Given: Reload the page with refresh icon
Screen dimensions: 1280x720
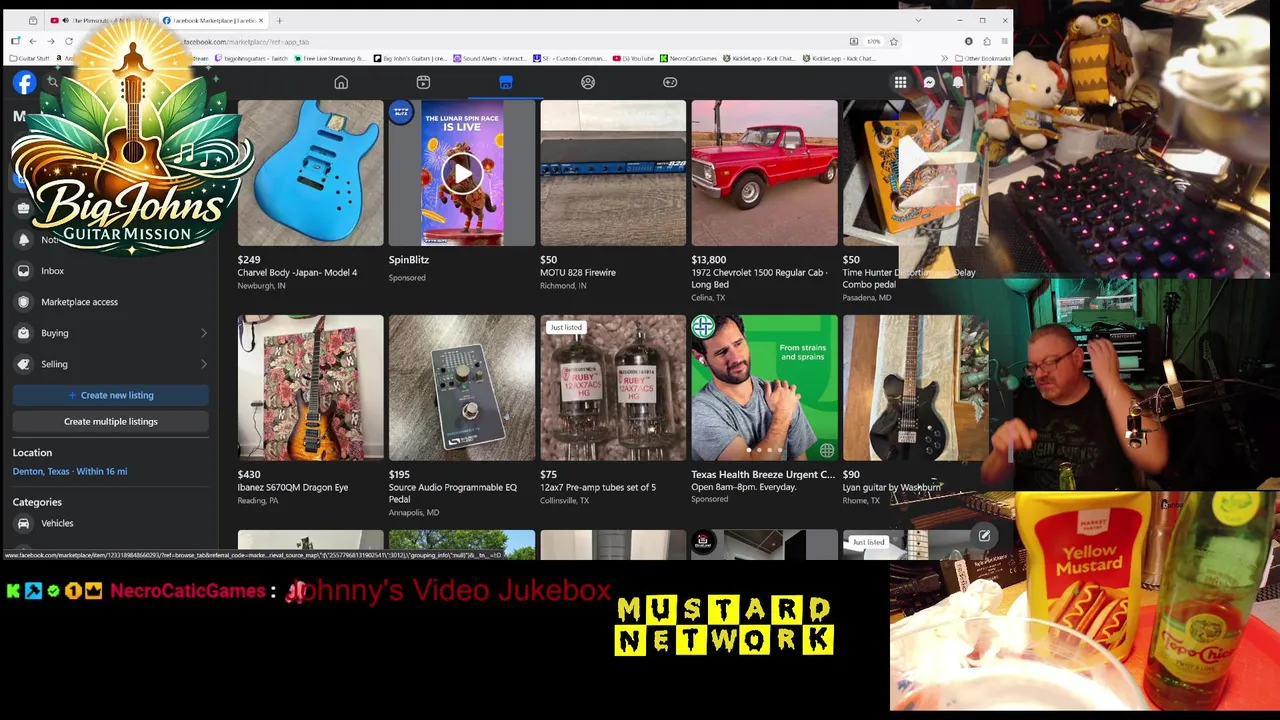Looking at the screenshot, I should (x=69, y=41).
